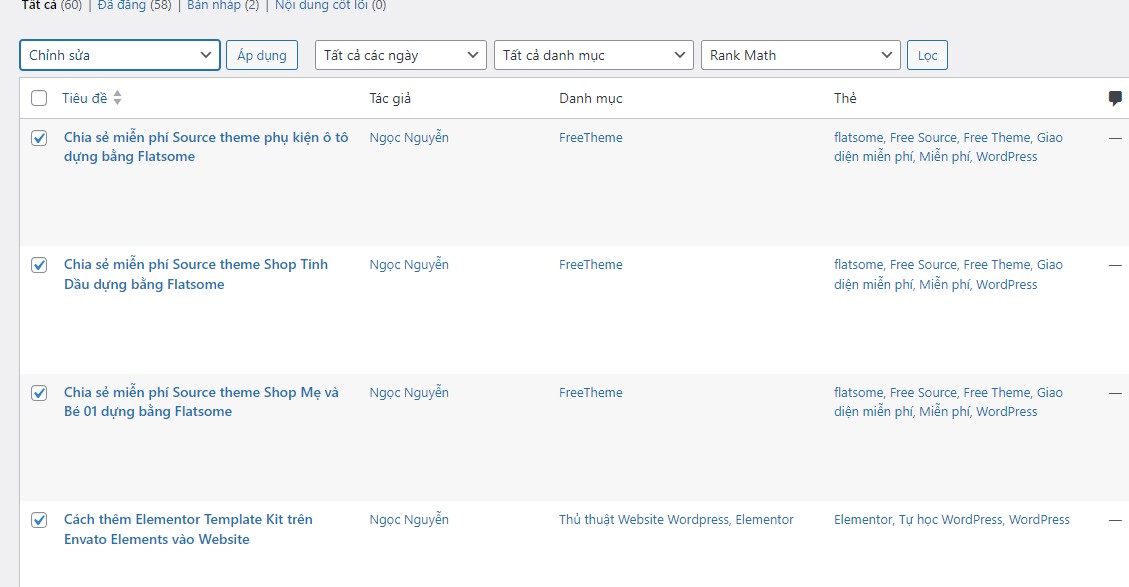Click the FreeTheme category of first post

(590, 138)
